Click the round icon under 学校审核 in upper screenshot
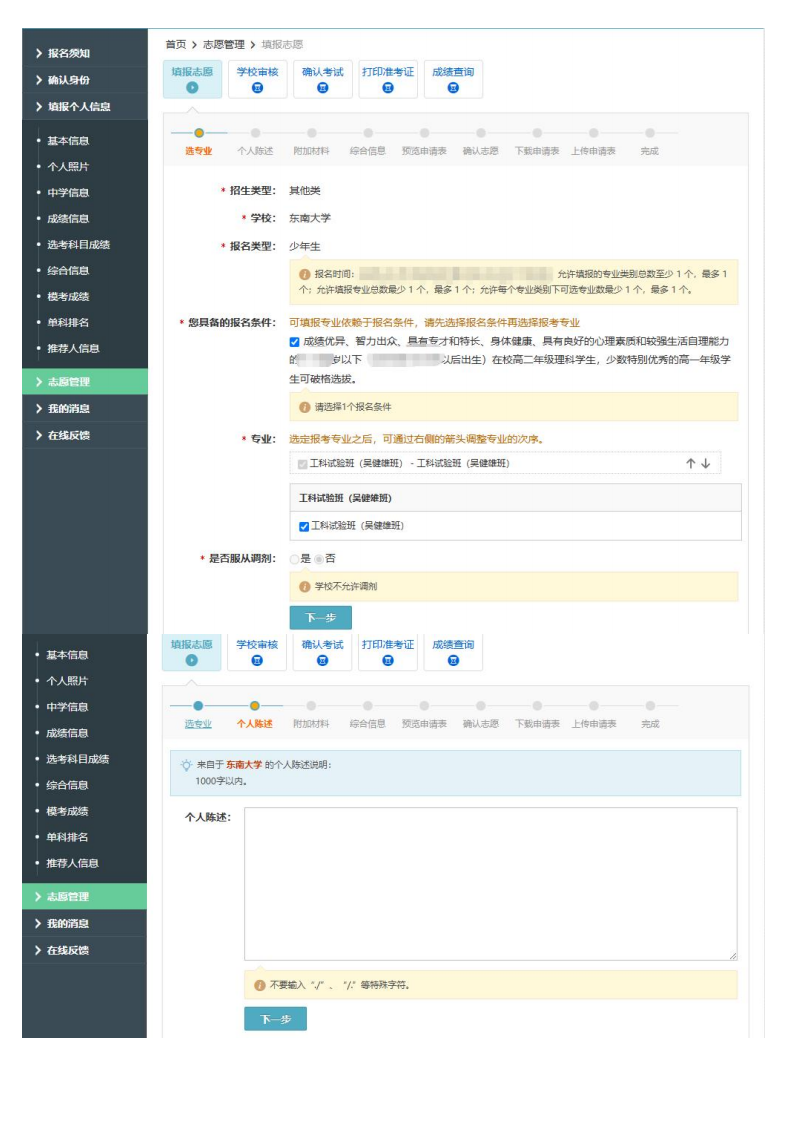This screenshot has width=794, height=1123. (x=257, y=87)
